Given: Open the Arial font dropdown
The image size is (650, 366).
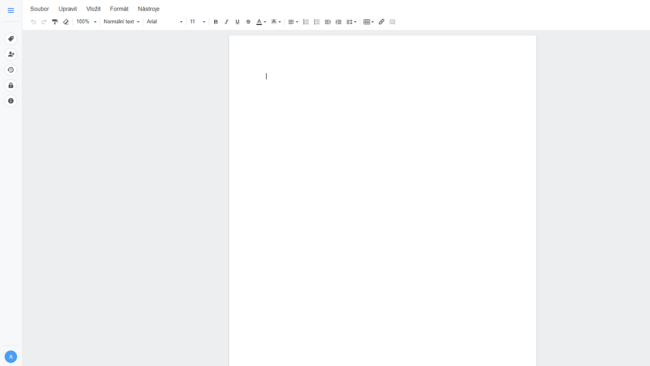Looking at the screenshot, I should click(165, 22).
